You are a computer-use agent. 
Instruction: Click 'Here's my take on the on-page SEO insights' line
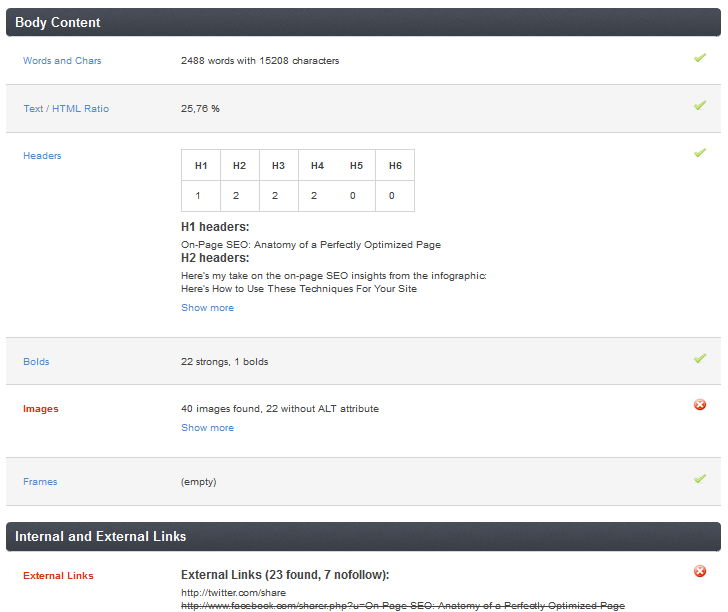click(x=334, y=276)
